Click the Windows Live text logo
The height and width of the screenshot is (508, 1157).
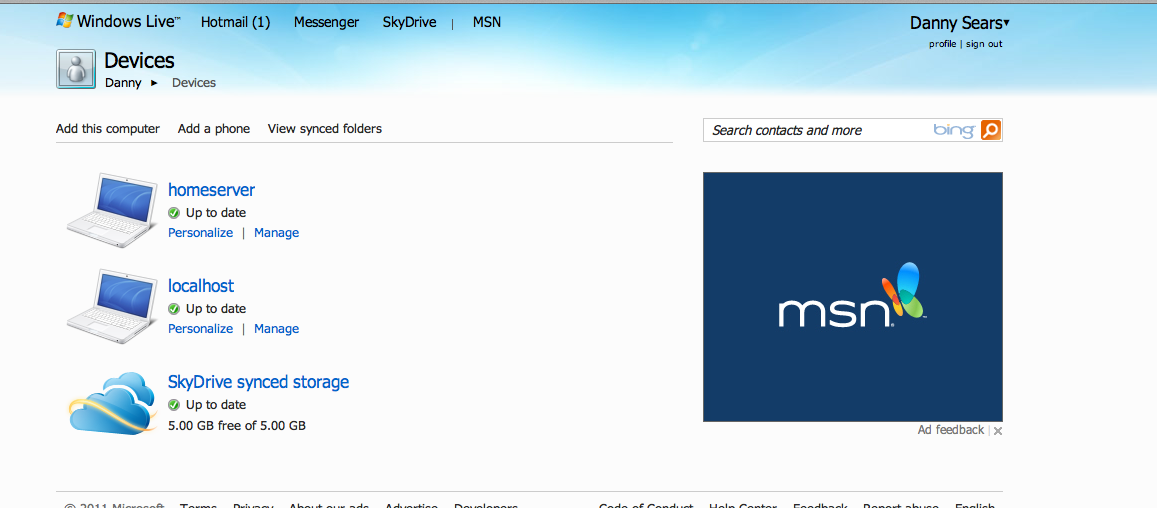coord(128,21)
